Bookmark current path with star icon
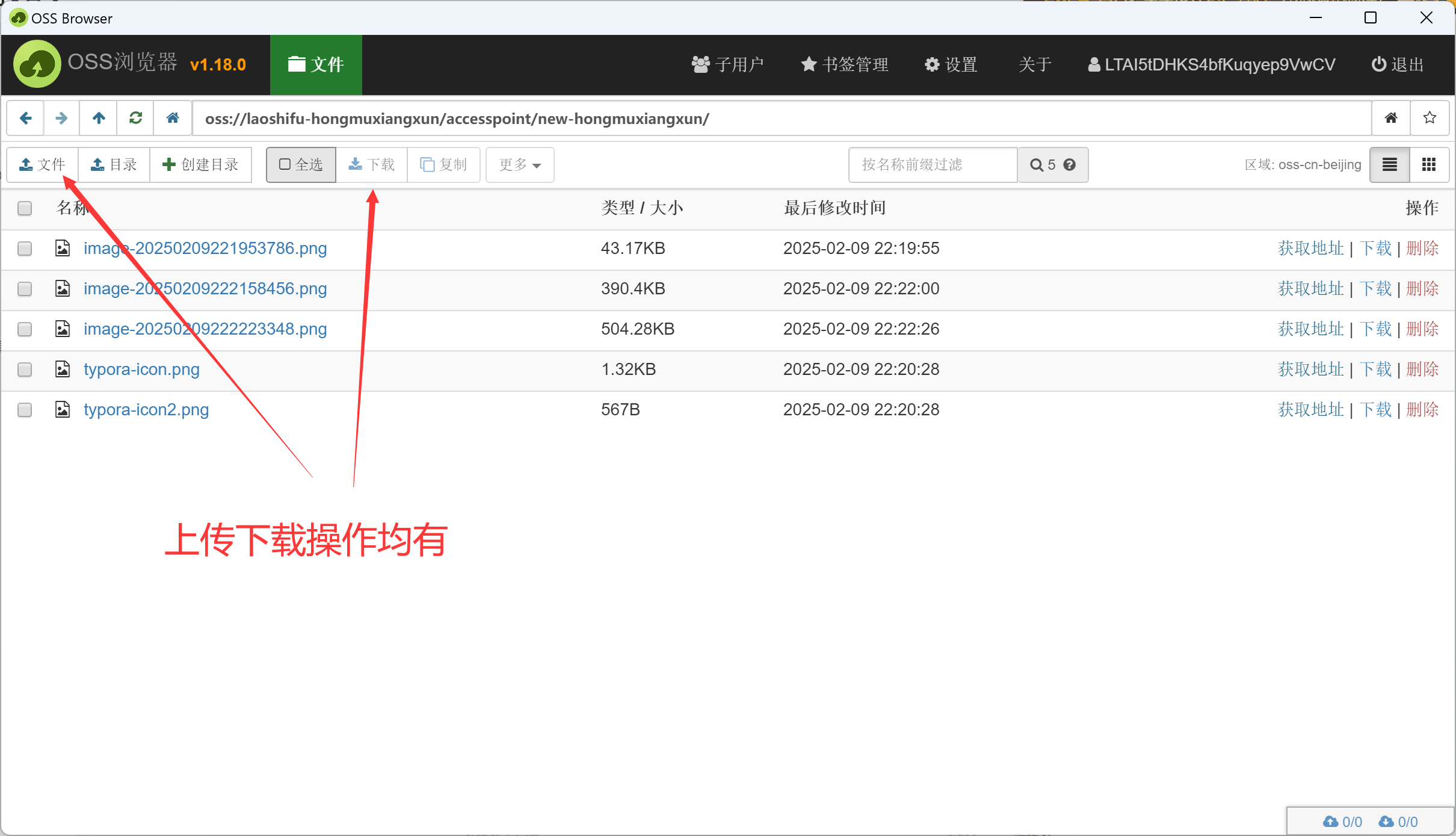Image resolution: width=1456 pixels, height=836 pixels. 1430,118
